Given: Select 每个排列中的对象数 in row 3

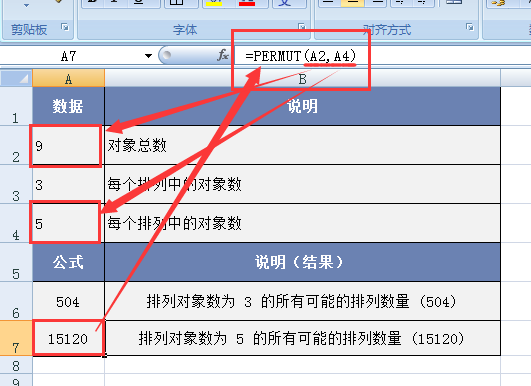Looking at the screenshot, I should [x=302, y=185].
